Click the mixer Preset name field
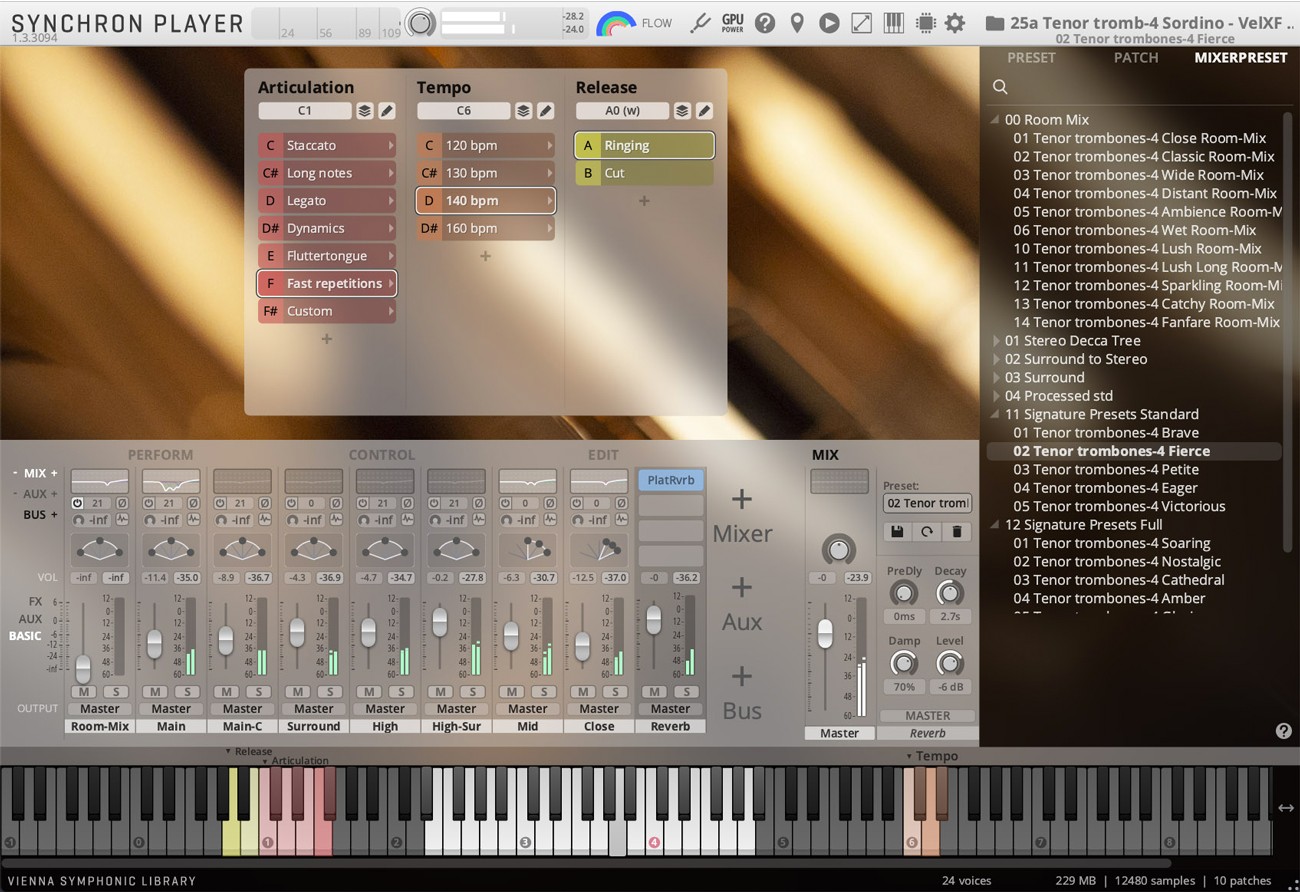This screenshot has width=1300, height=892. point(927,503)
